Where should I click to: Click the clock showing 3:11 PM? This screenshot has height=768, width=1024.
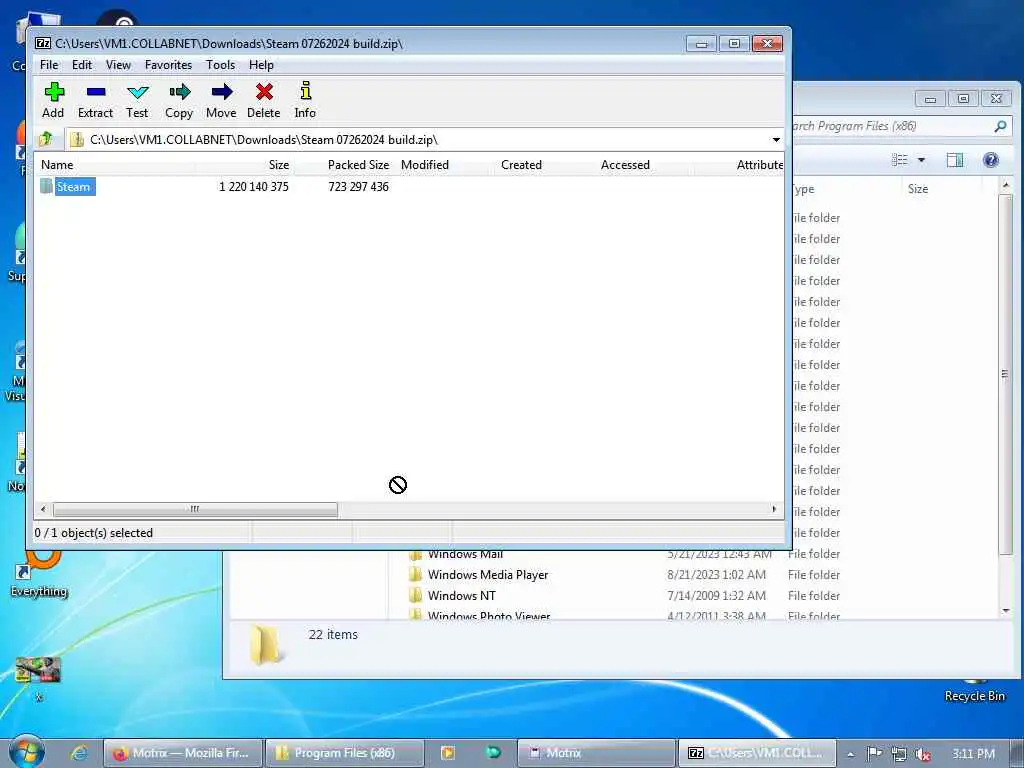point(972,754)
